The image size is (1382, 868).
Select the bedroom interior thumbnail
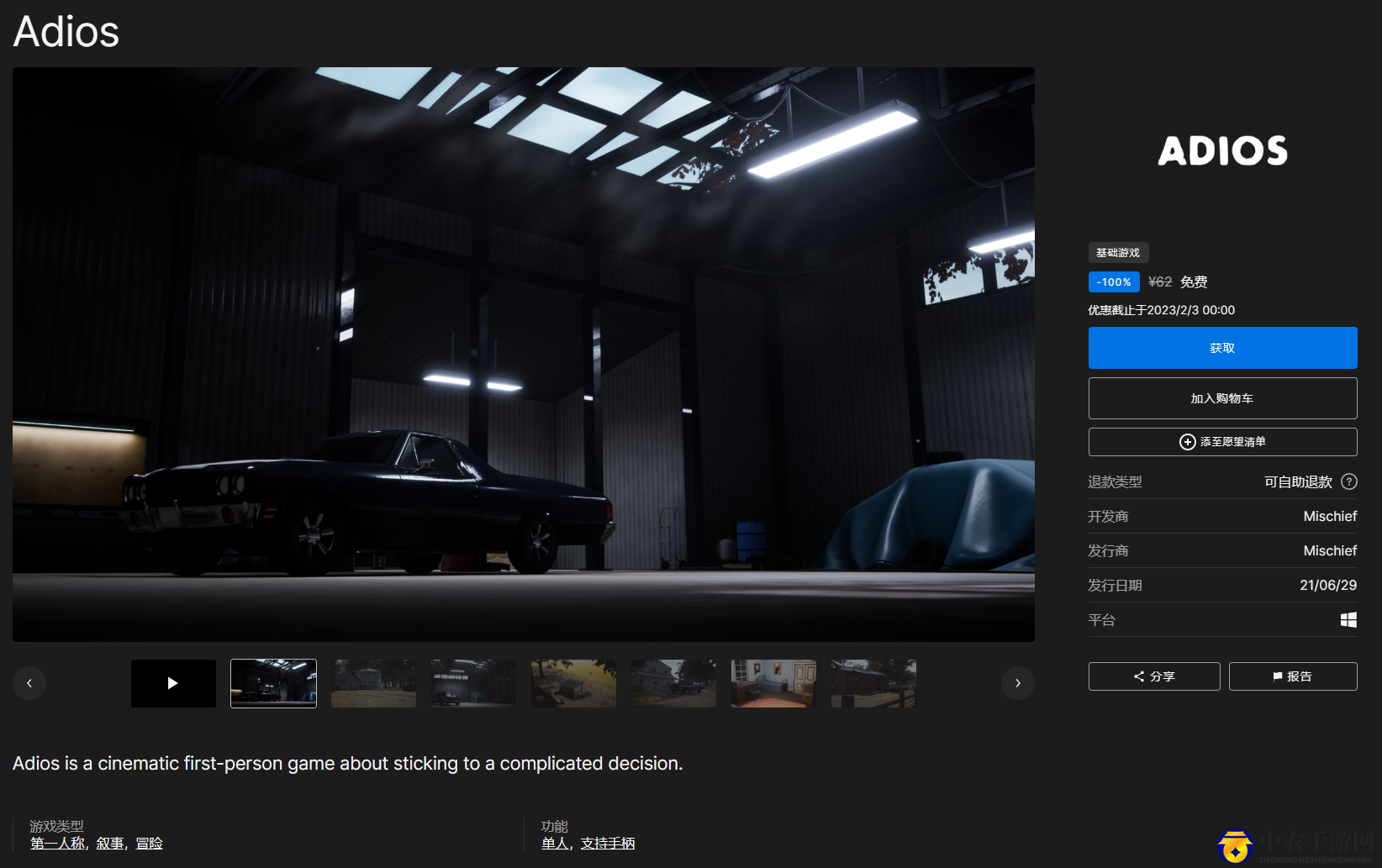[x=773, y=683]
